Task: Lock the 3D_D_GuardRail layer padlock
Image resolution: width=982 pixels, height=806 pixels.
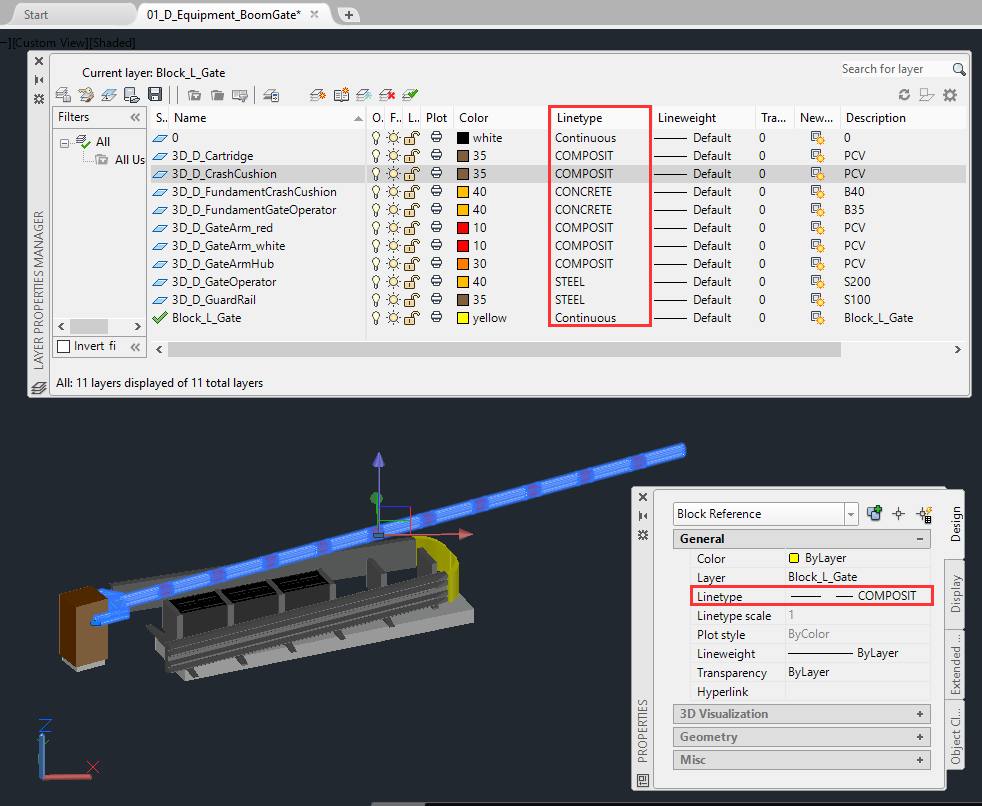Action: [411, 300]
